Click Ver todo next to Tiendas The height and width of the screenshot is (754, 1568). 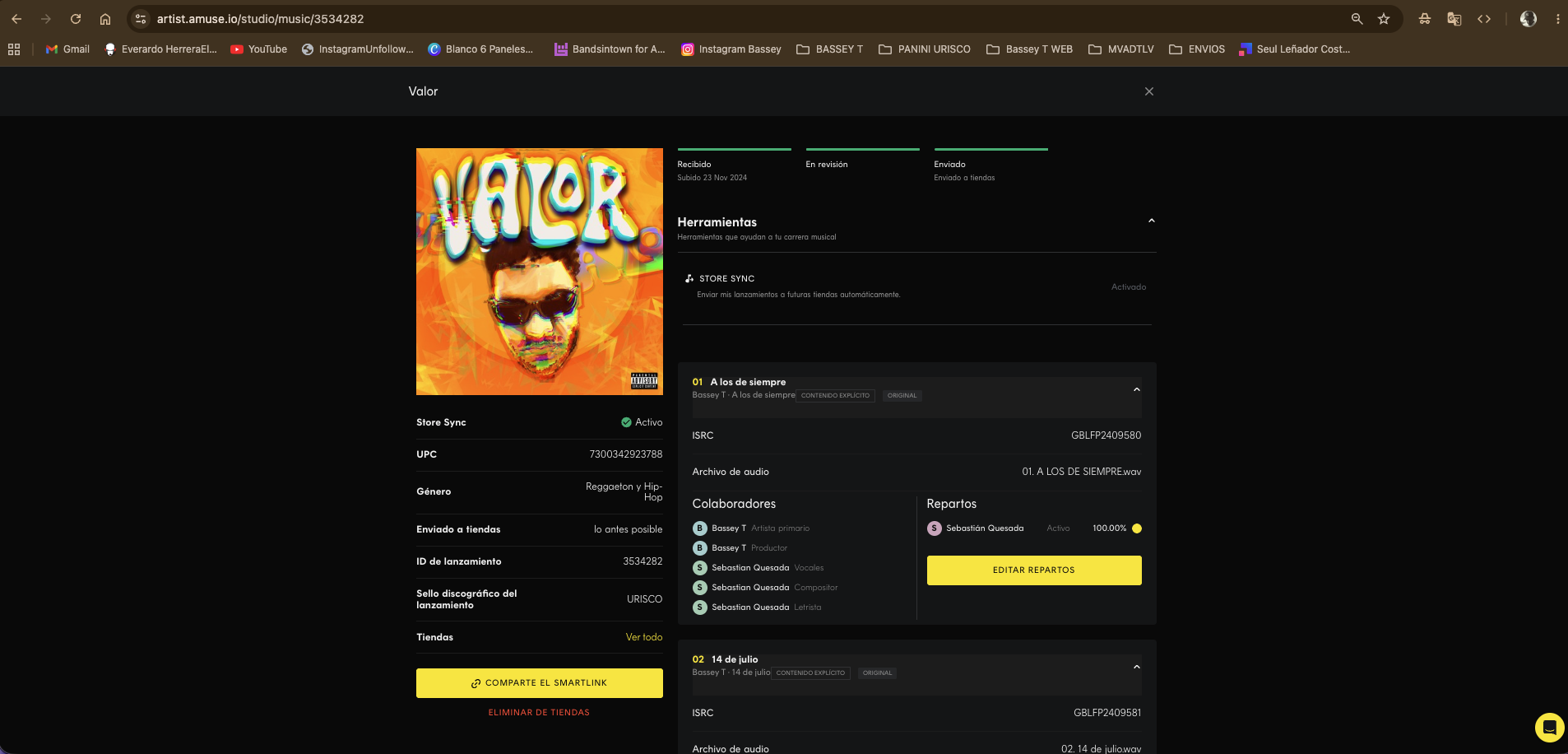tap(644, 637)
